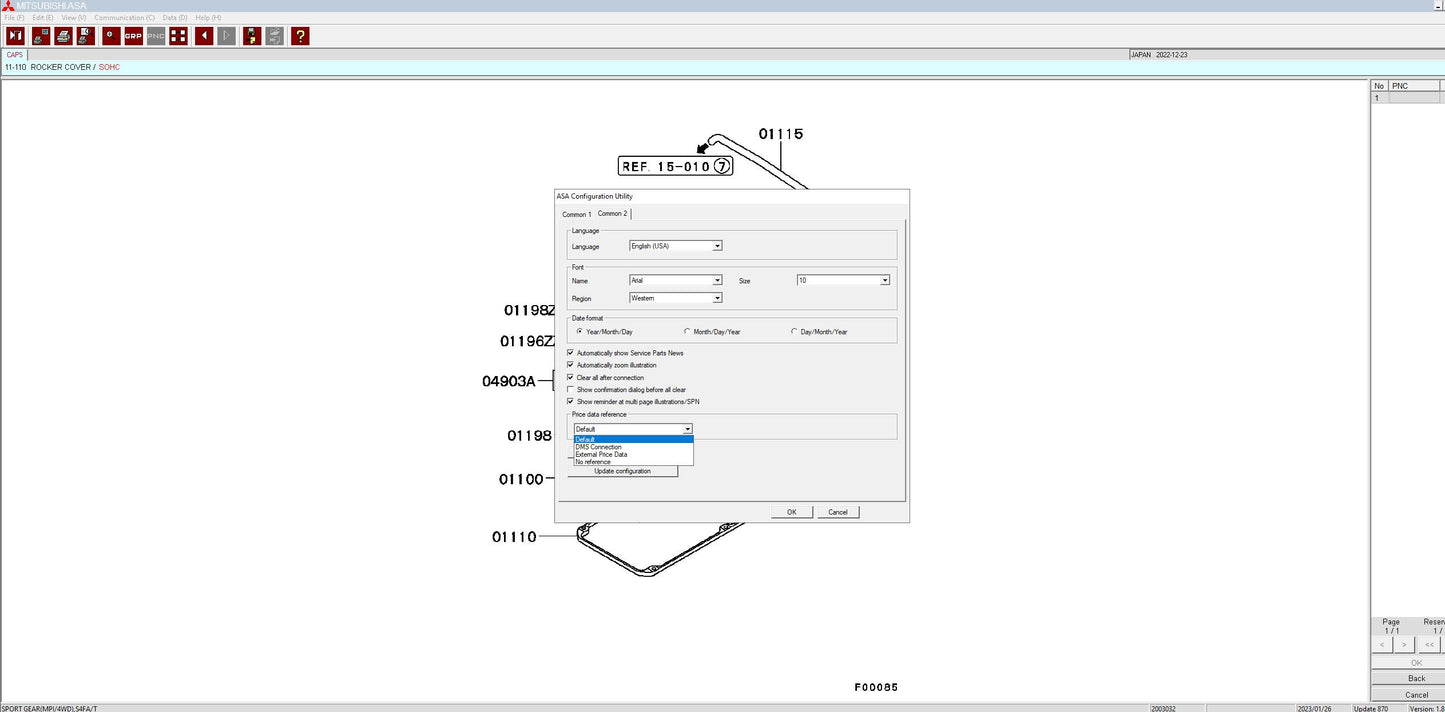Open the Communication (C) menu
The height and width of the screenshot is (712, 1445).
pos(124,18)
